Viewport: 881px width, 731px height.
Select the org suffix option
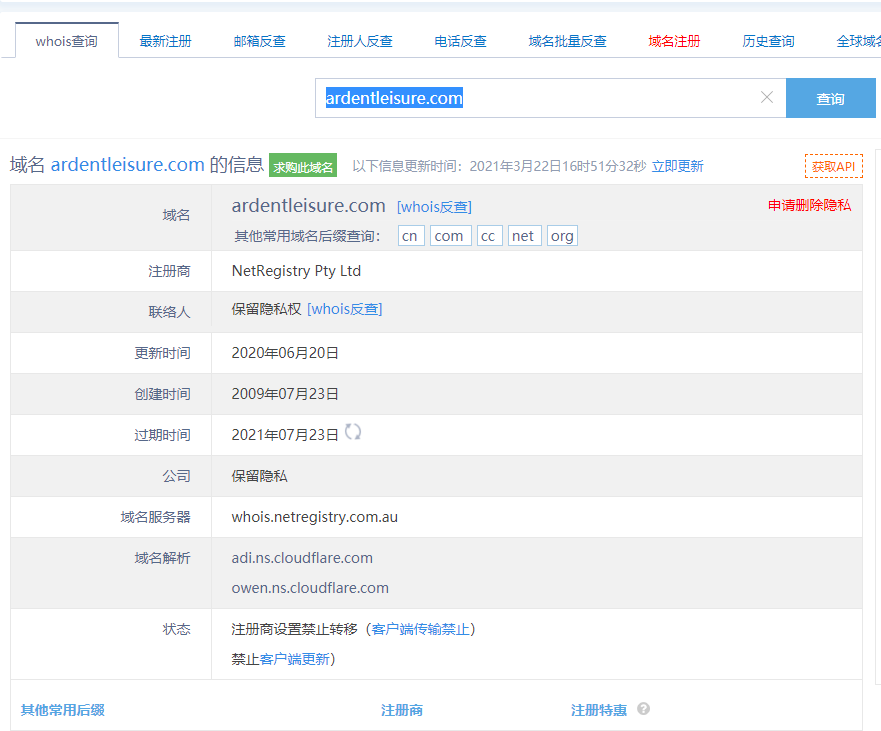tap(562, 236)
